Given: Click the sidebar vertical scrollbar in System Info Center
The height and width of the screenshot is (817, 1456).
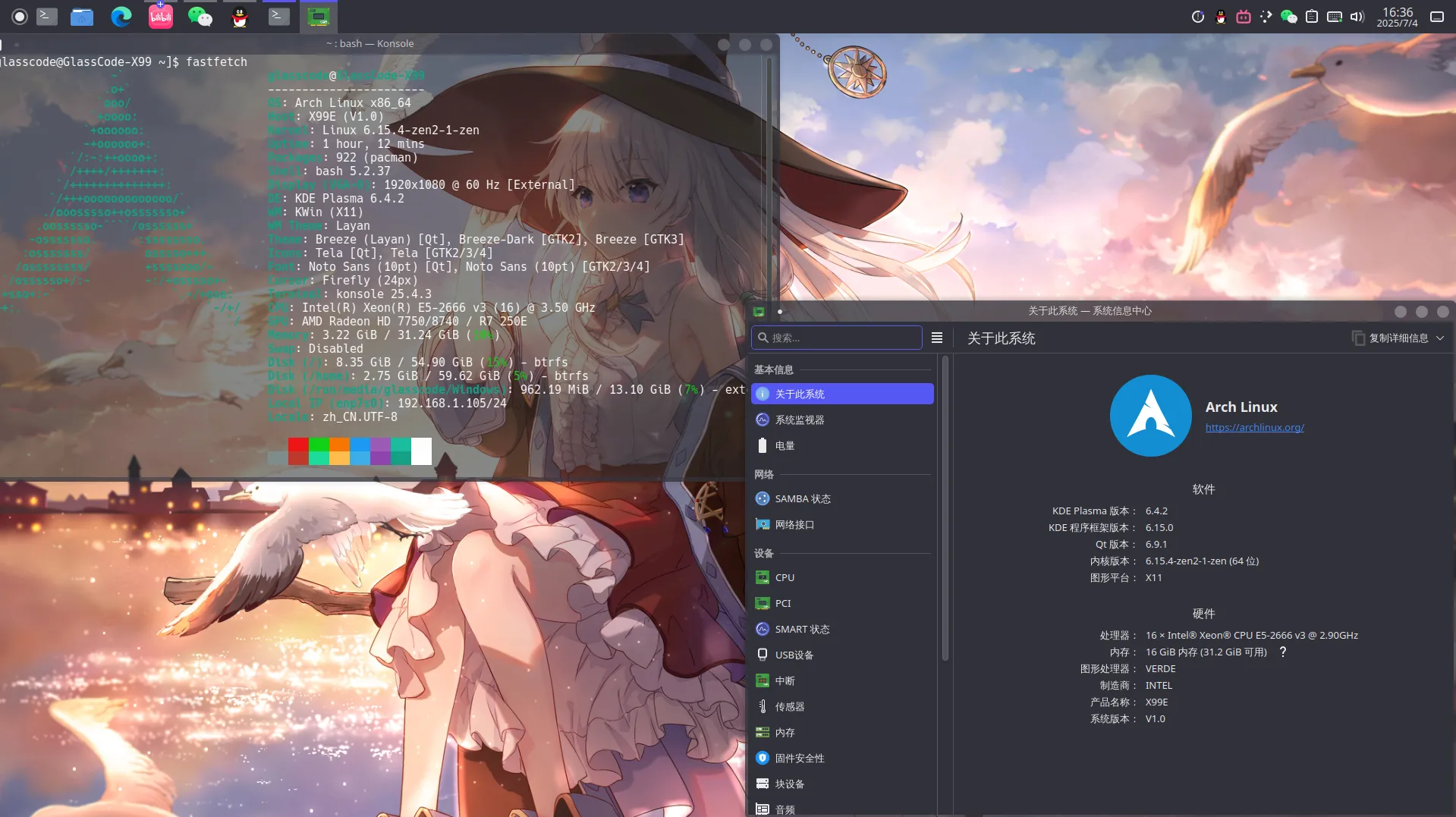Looking at the screenshot, I should tap(945, 508).
